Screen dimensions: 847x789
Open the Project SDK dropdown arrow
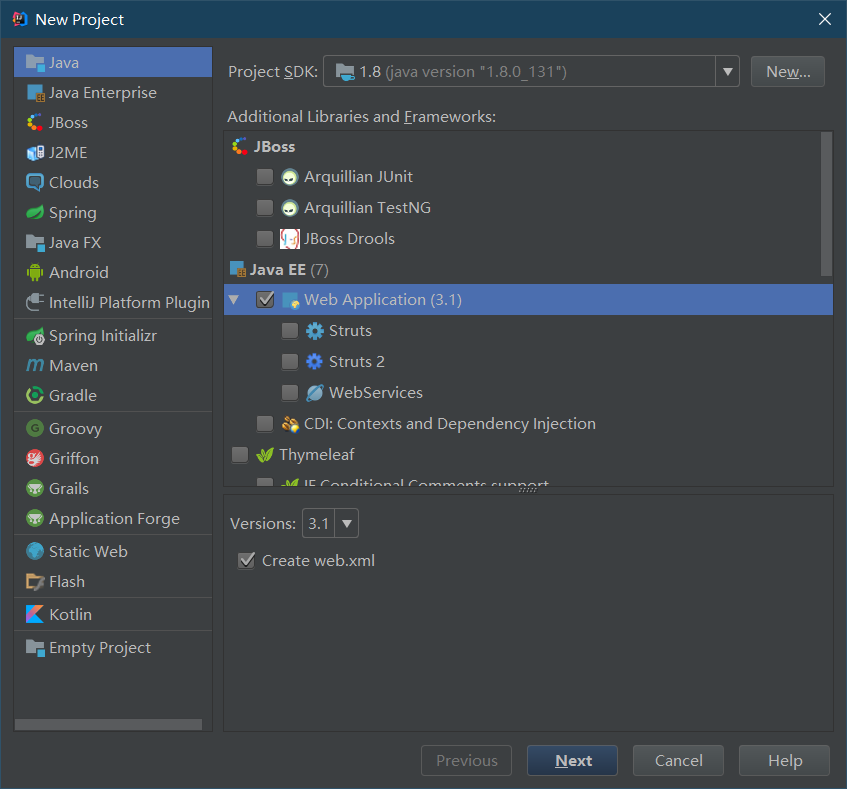pyautogui.click(x=728, y=71)
